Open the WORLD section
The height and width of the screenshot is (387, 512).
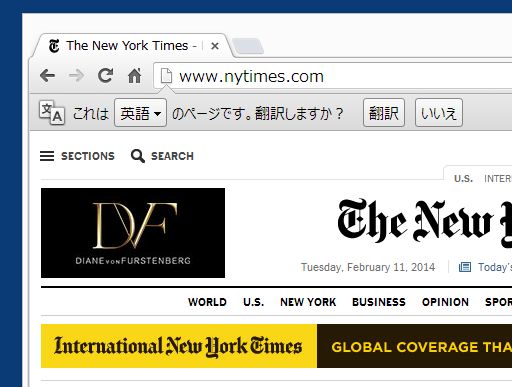[x=207, y=302]
